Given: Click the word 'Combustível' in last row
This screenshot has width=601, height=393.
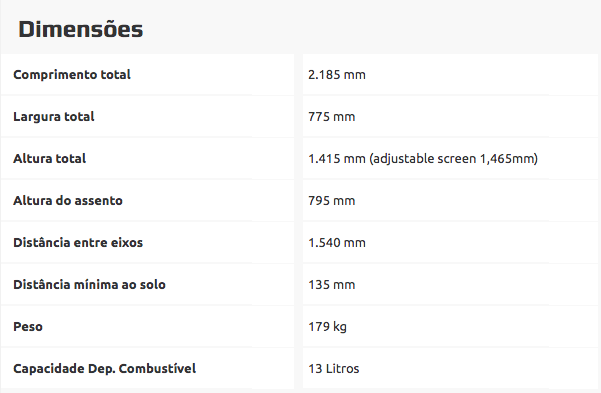Looking at the screenshot, I should coord(157,368).
